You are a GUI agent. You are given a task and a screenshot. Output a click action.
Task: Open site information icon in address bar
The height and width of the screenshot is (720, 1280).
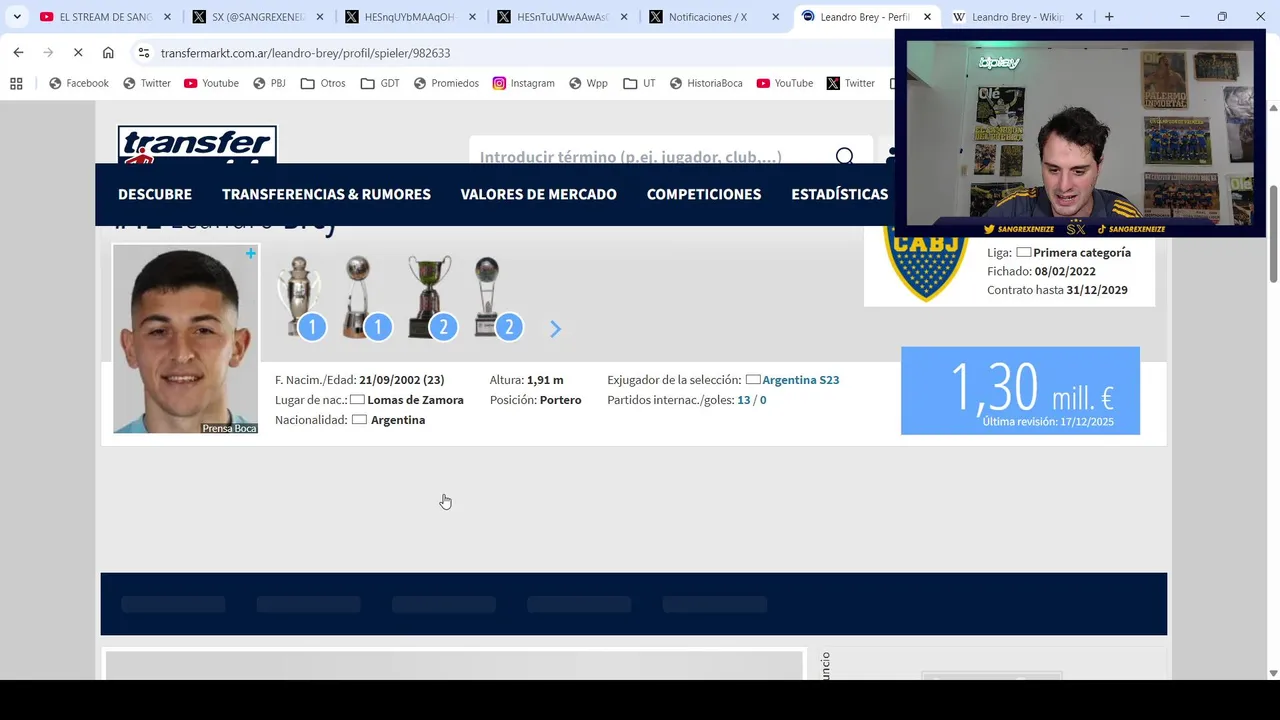[144, 53]
